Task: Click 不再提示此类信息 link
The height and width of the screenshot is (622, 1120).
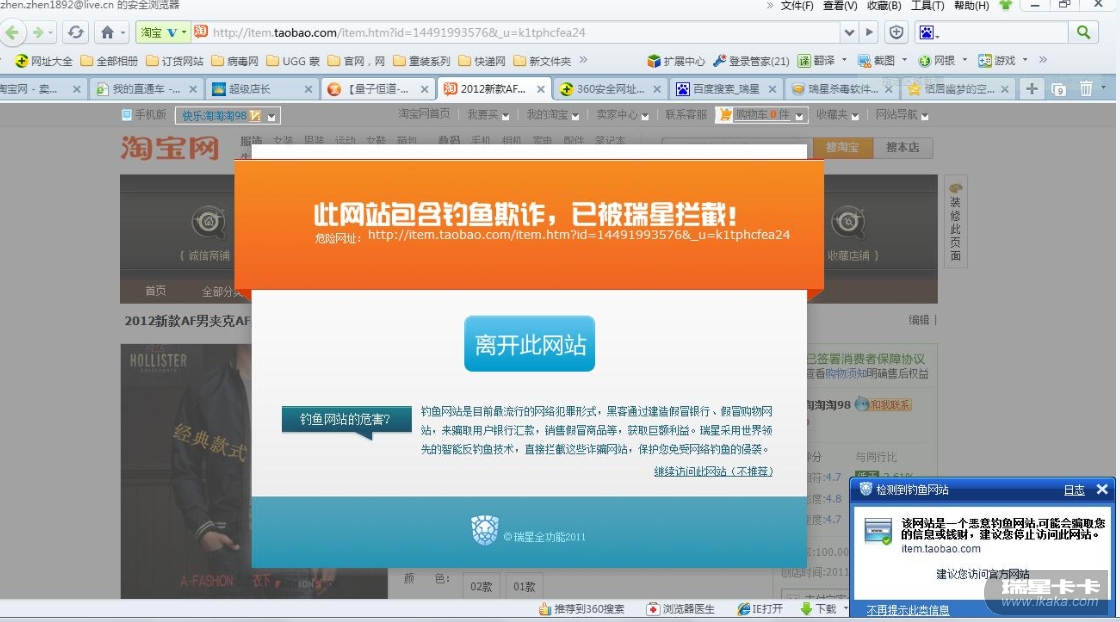Action: [908, 610]
